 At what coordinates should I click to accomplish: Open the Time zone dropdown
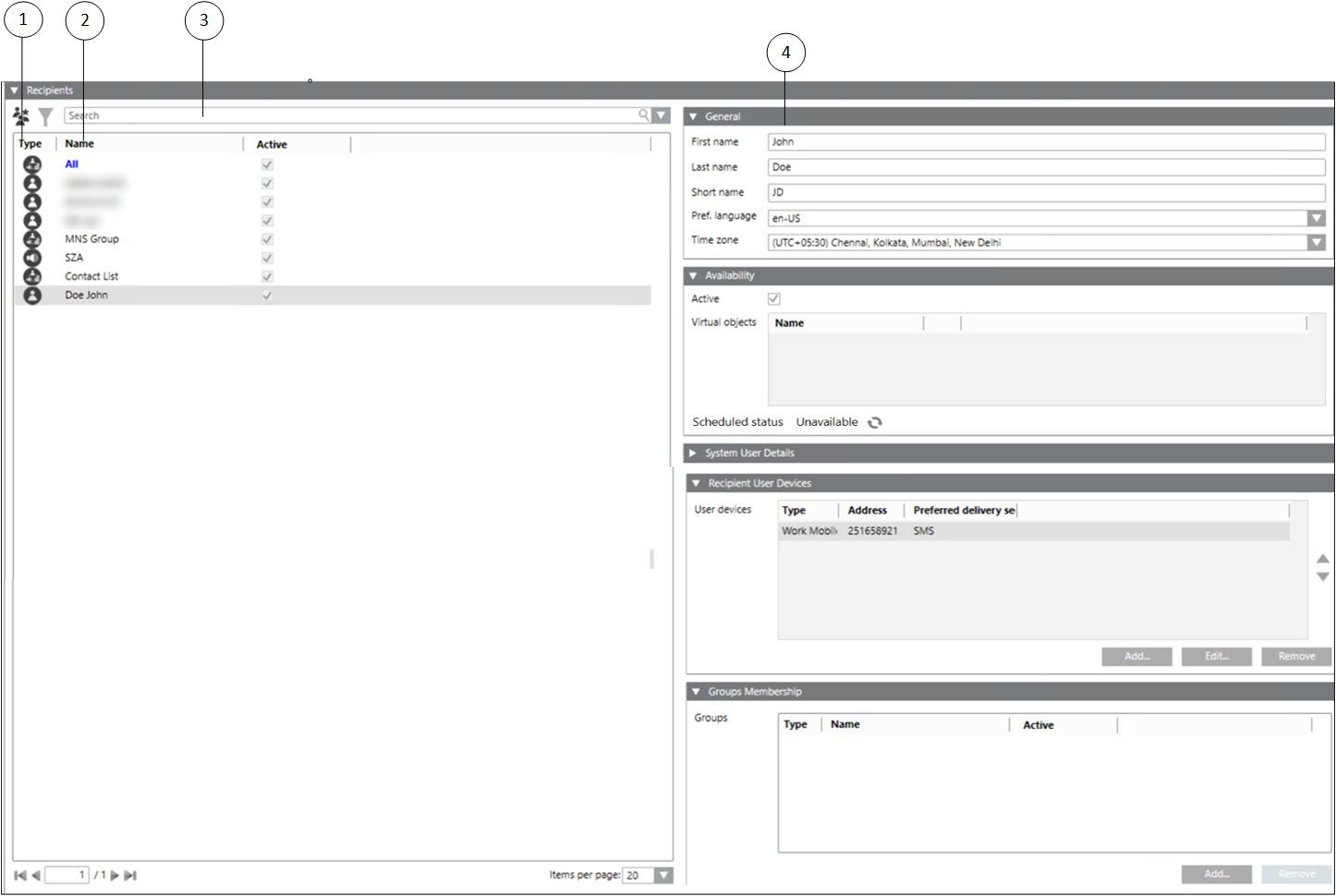point(1316,242)
